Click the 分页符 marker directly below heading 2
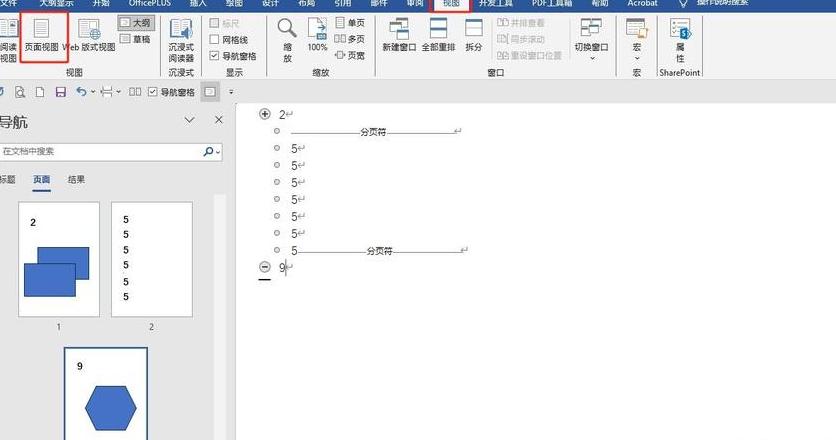 (373, 132)
